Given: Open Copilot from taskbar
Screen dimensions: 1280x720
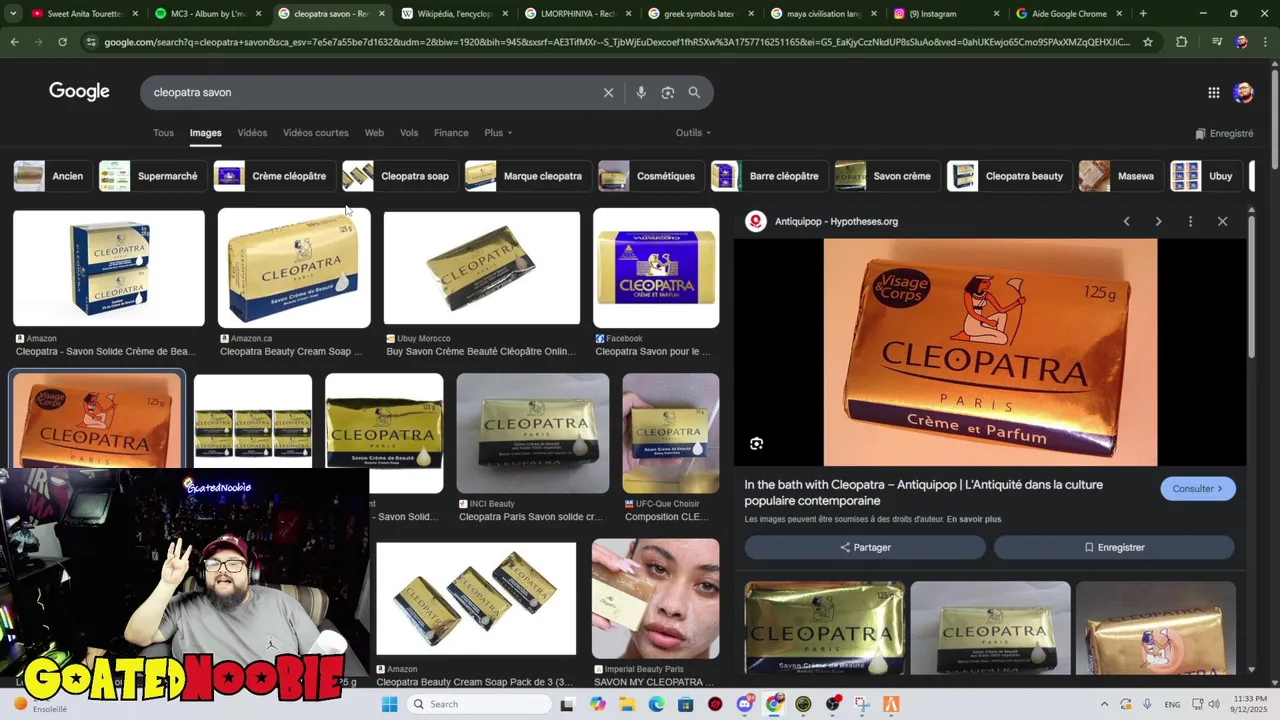Looking at the screenshot, I should [598, 704].
